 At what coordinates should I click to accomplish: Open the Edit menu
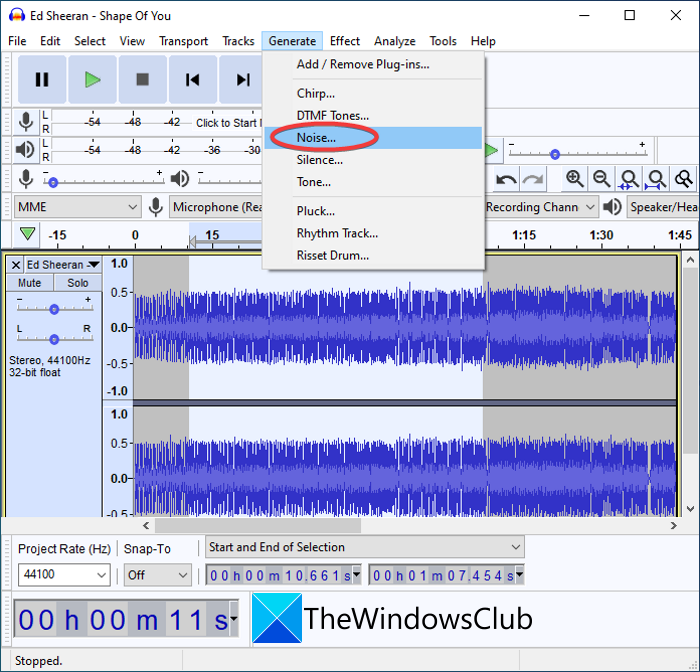50,41
